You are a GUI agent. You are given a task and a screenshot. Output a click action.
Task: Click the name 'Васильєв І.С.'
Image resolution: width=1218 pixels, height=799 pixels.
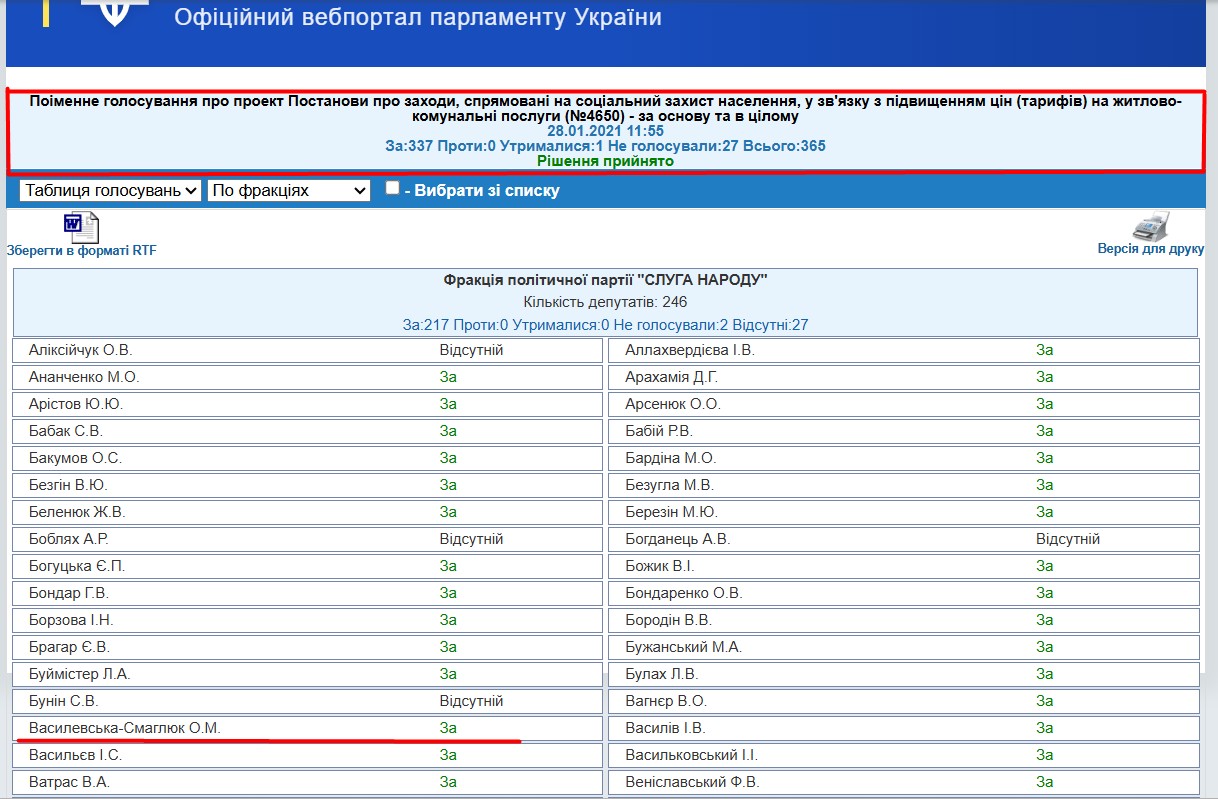click(x=76, y=755)
